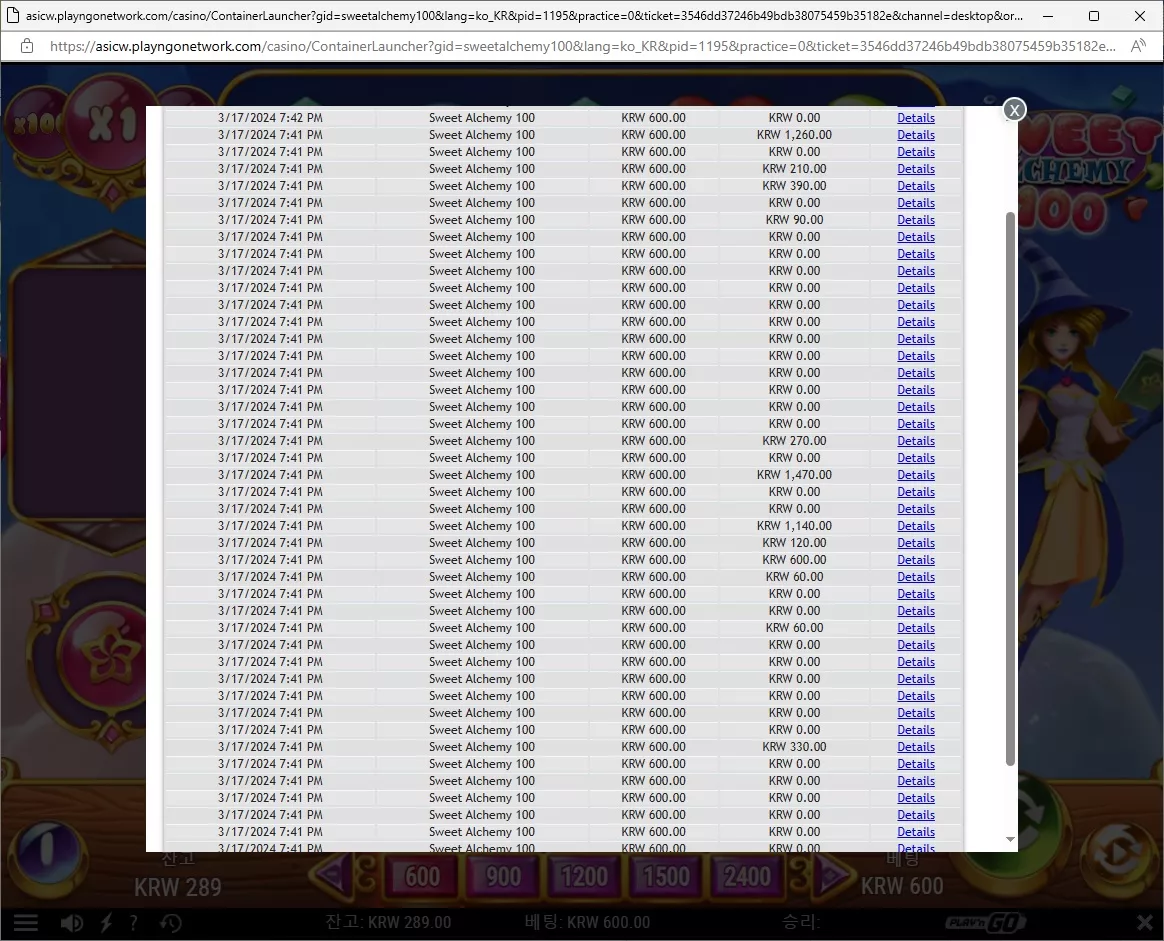
Task: Select the 600 bet value
Action: point(422,876)
